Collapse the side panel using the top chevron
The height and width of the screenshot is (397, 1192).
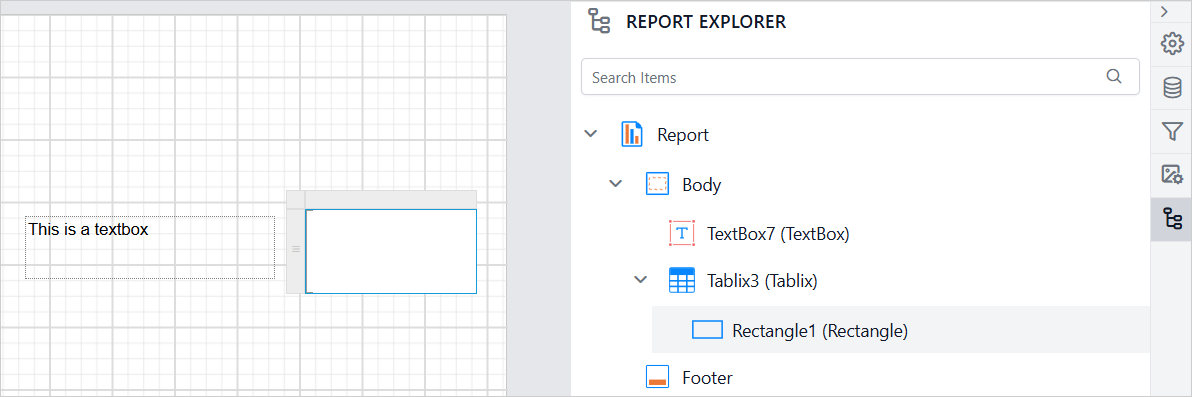click(x=1164, y=11)
